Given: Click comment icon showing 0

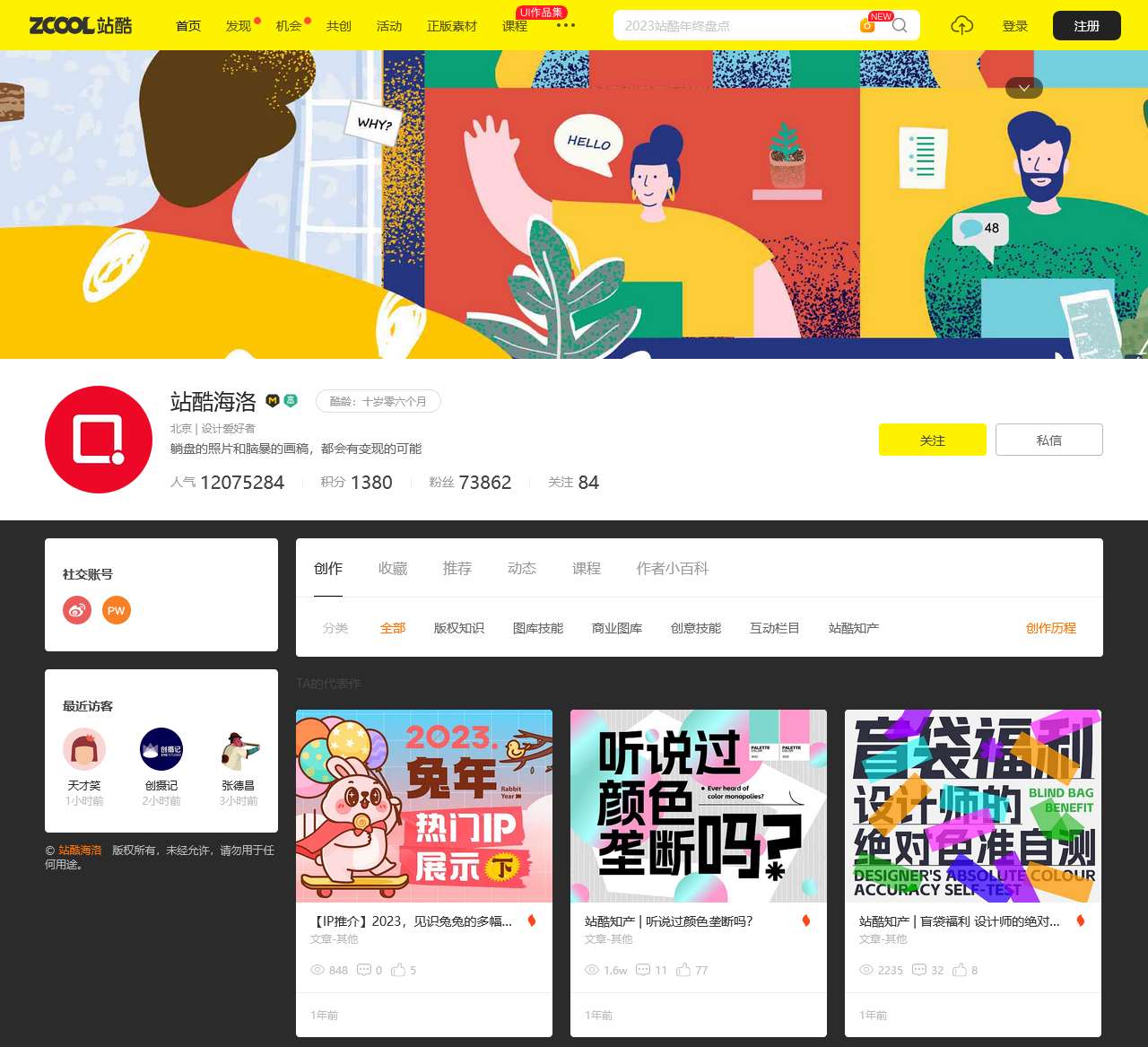Looking at the screenshot, I should 364,970.
